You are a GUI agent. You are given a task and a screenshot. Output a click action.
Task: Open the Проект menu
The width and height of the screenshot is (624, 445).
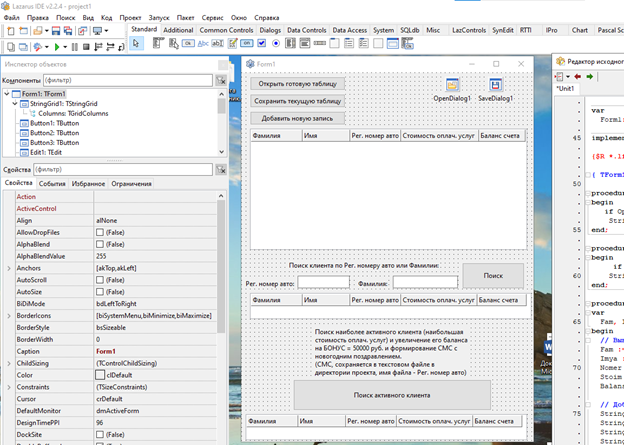[129, 18]
